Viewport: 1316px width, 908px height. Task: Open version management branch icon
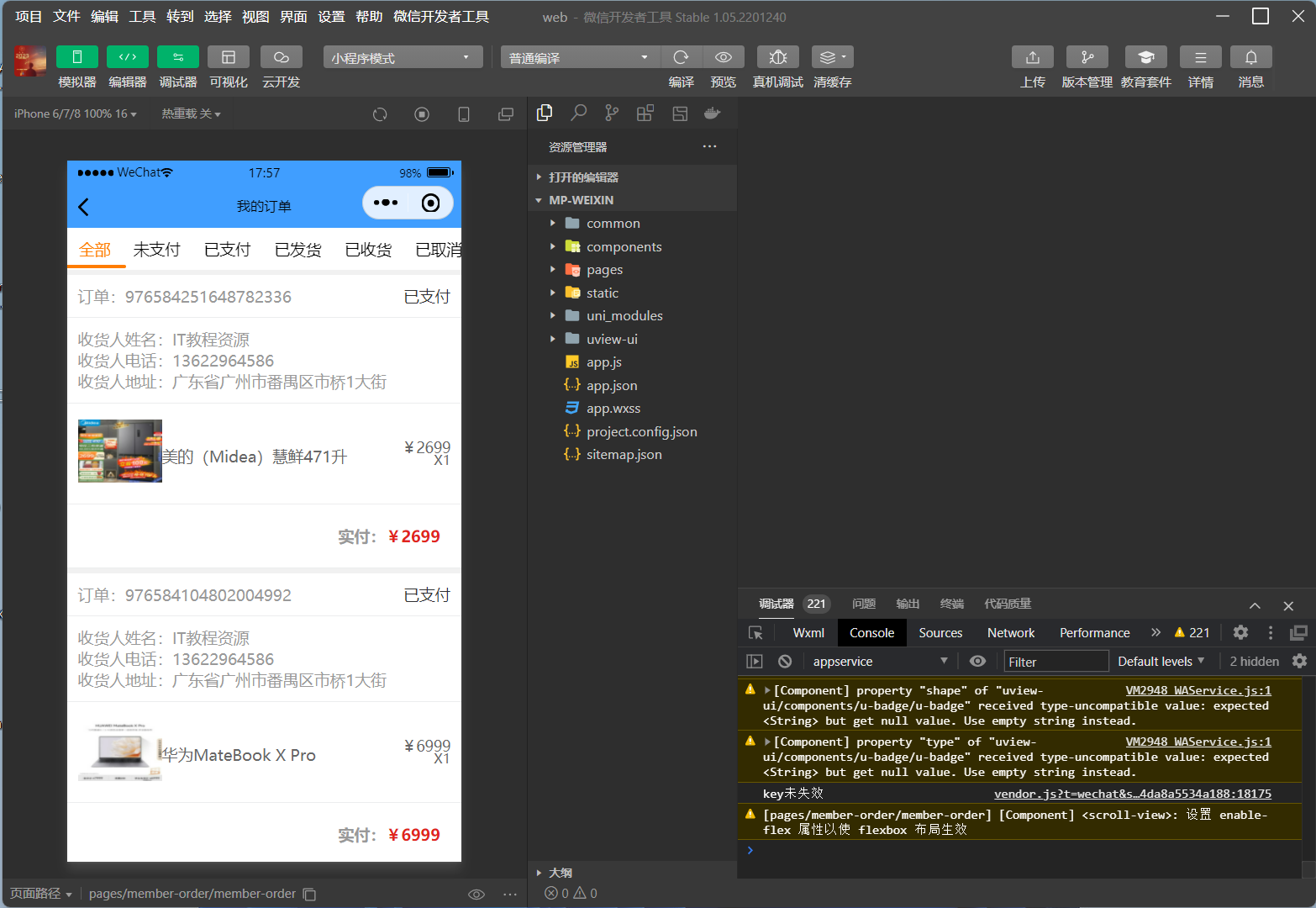click(x=1087, y=56)
